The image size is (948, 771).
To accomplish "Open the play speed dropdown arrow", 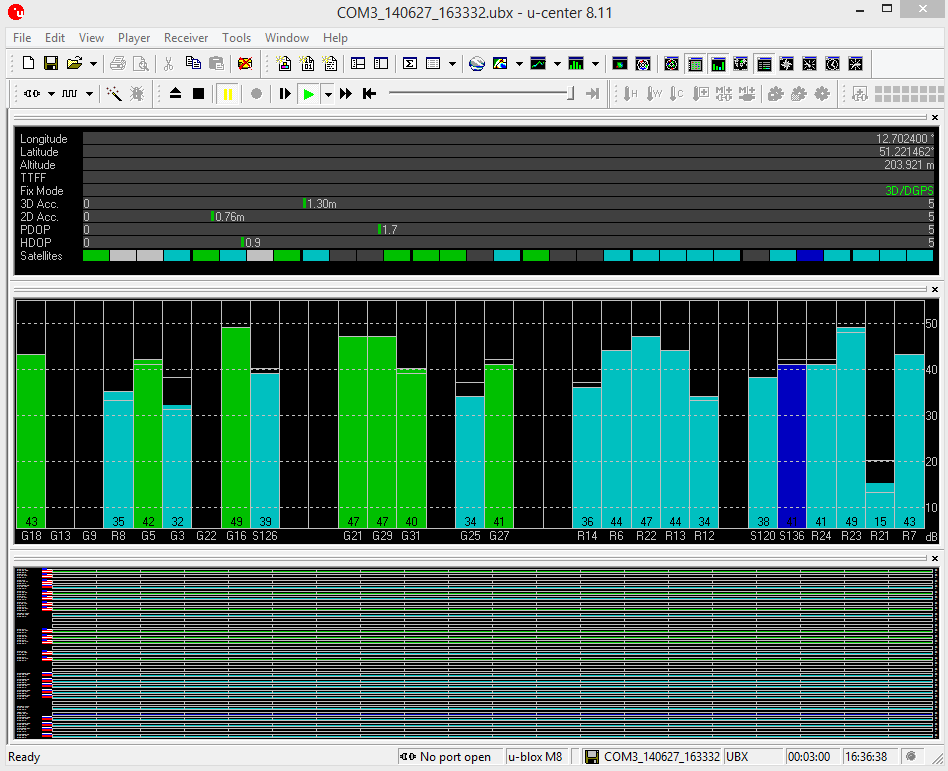I will 327,94.
